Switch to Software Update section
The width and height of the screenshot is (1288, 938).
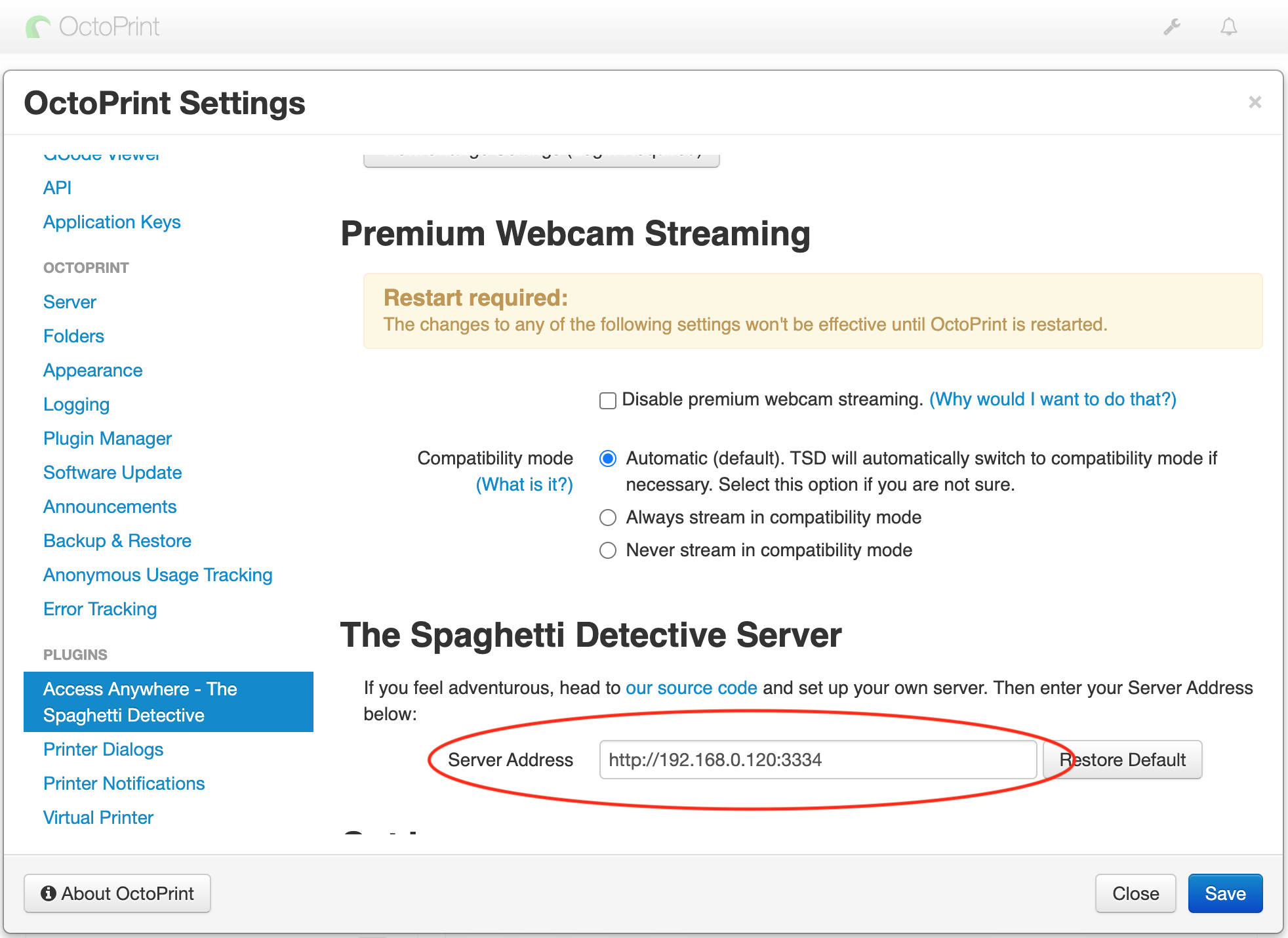point(112,472)
